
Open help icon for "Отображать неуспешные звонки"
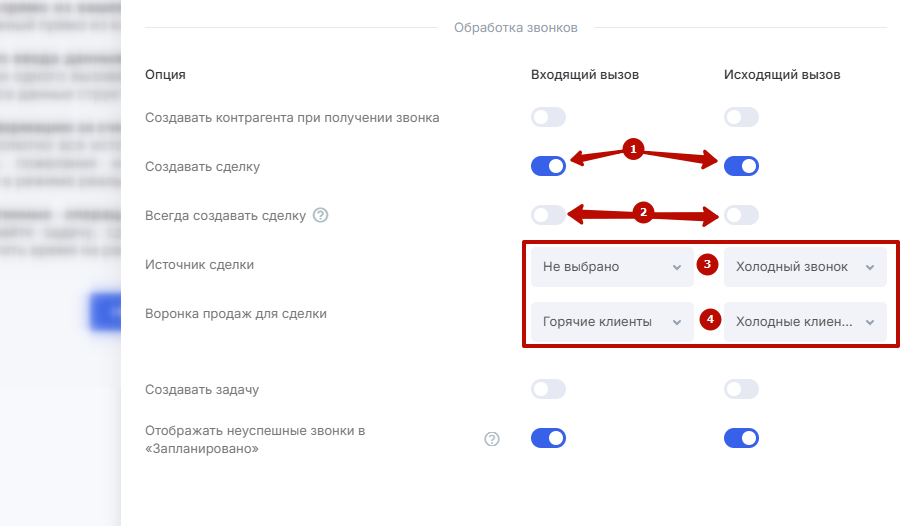point(492,439)
